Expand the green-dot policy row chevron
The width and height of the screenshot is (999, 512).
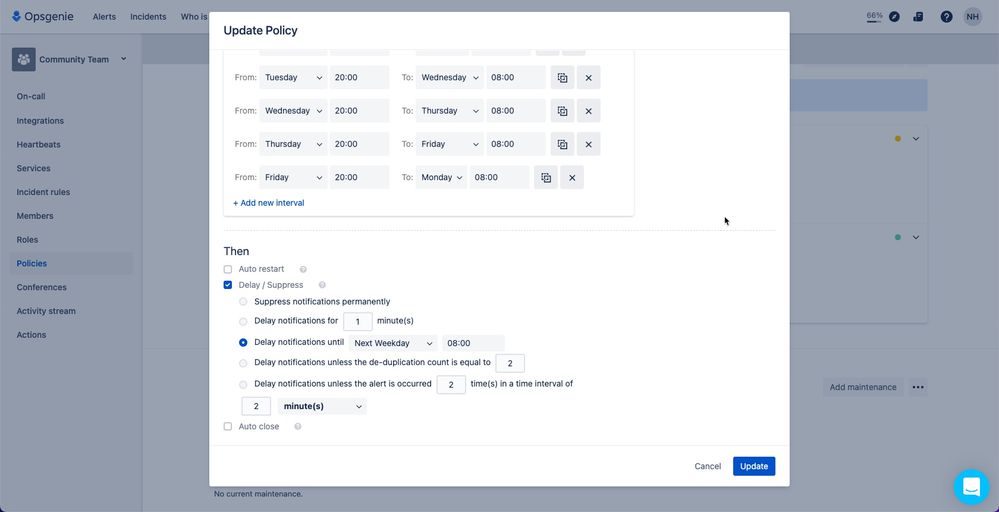click(x=916, y=238)
